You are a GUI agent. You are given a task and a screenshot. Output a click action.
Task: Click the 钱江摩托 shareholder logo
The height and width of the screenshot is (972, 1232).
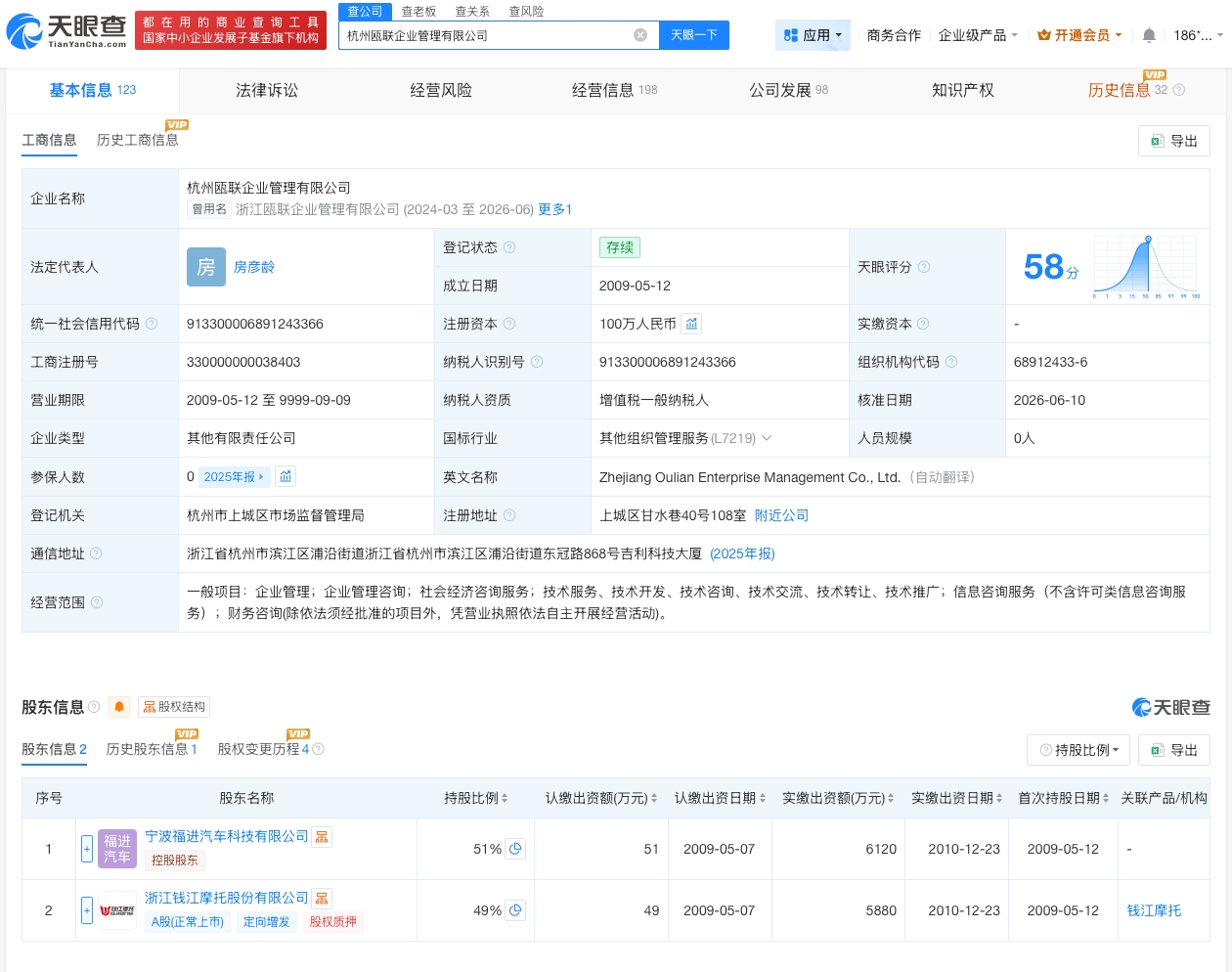pos(117,910)
